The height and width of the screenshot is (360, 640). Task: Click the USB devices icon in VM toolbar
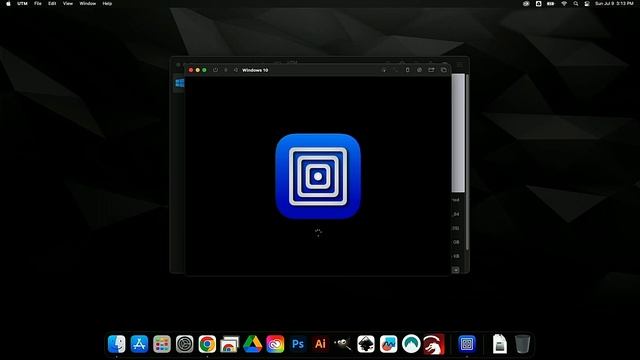[x=407, y=70]
